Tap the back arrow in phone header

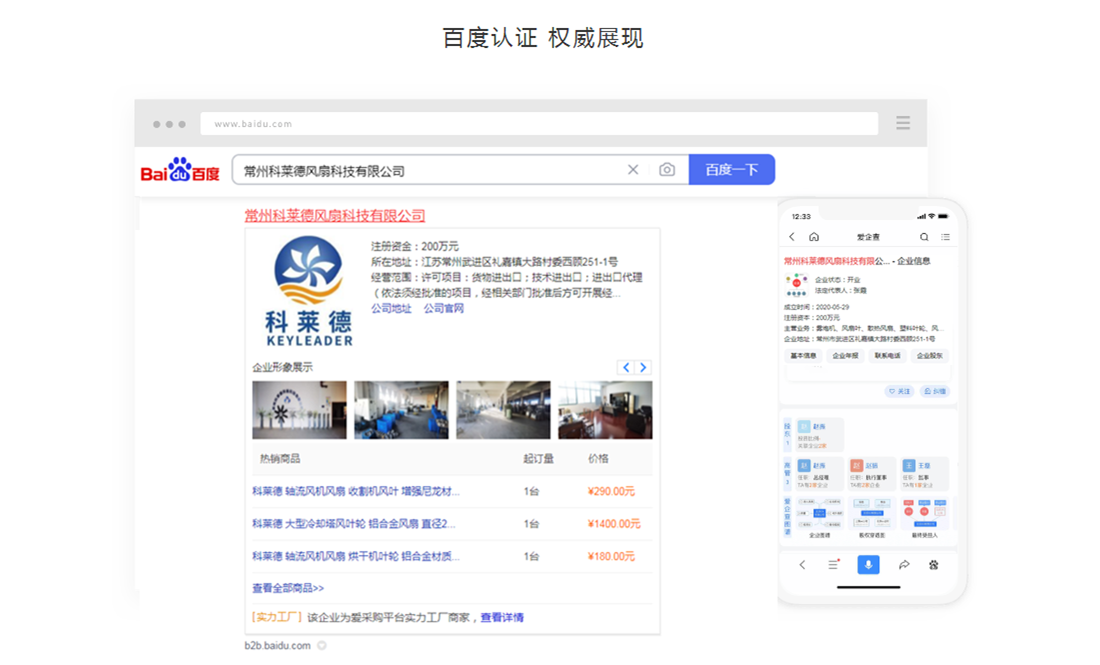[x=792, y=237]
